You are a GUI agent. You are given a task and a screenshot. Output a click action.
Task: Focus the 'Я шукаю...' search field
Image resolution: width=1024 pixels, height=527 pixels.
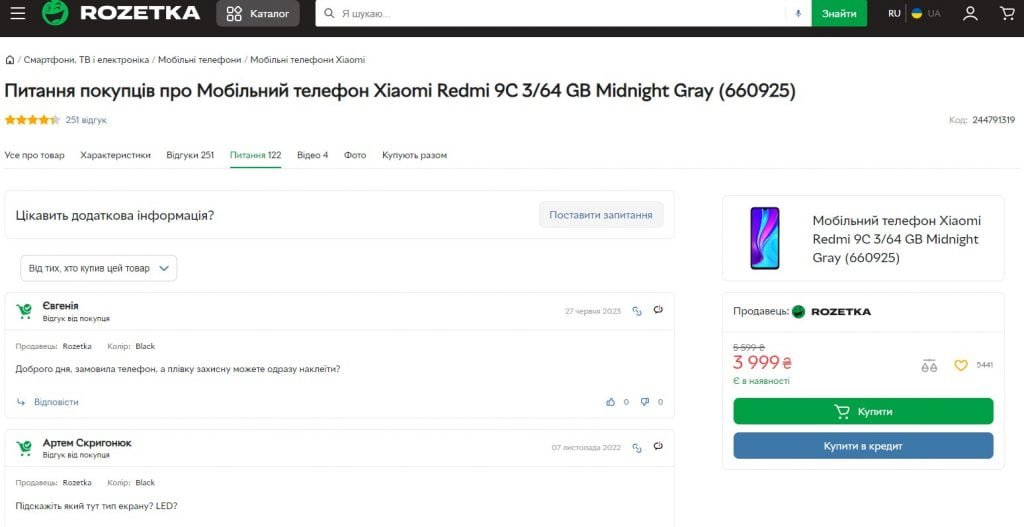click(x=560, y=14)
